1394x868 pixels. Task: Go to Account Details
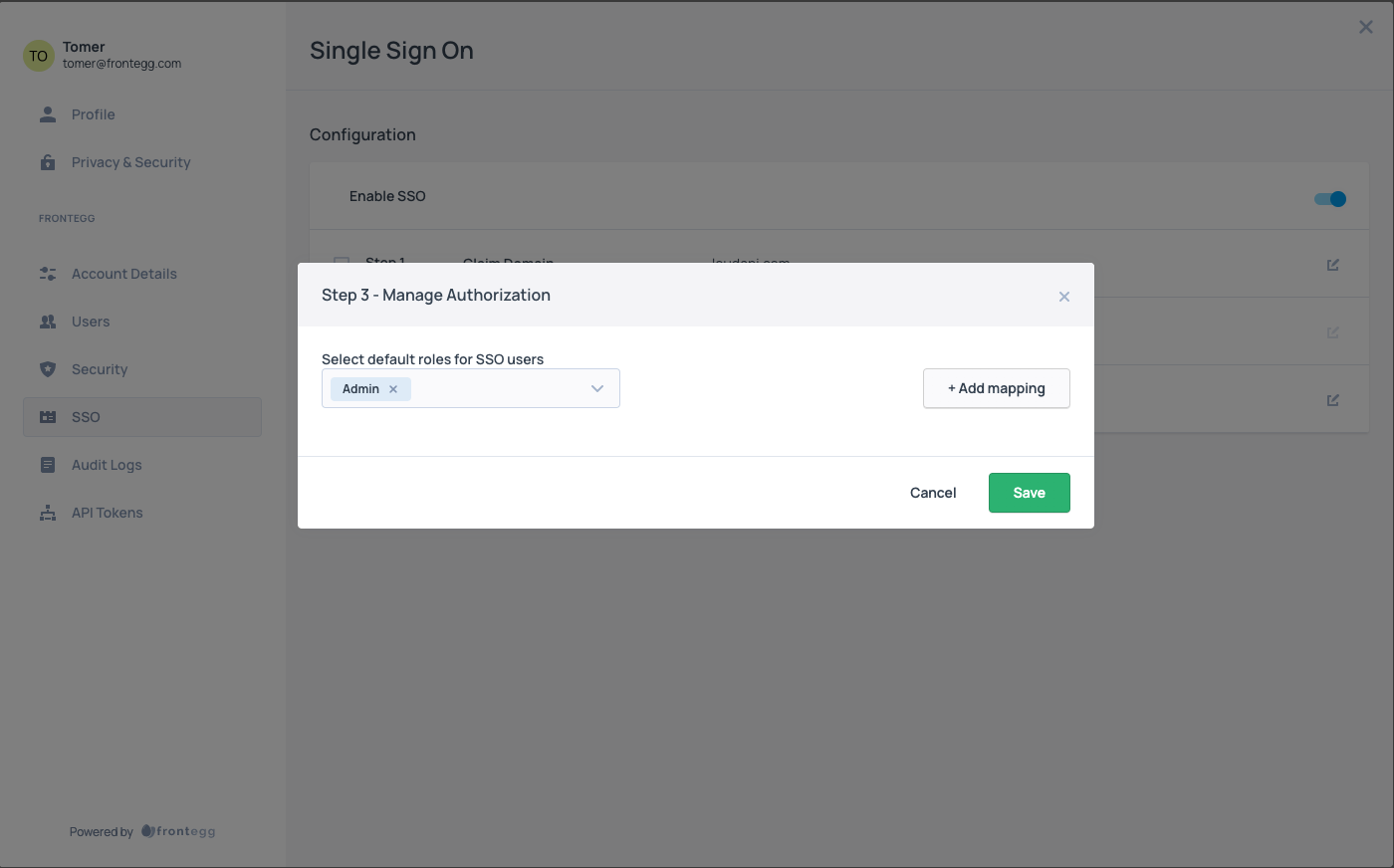point(142,274)
